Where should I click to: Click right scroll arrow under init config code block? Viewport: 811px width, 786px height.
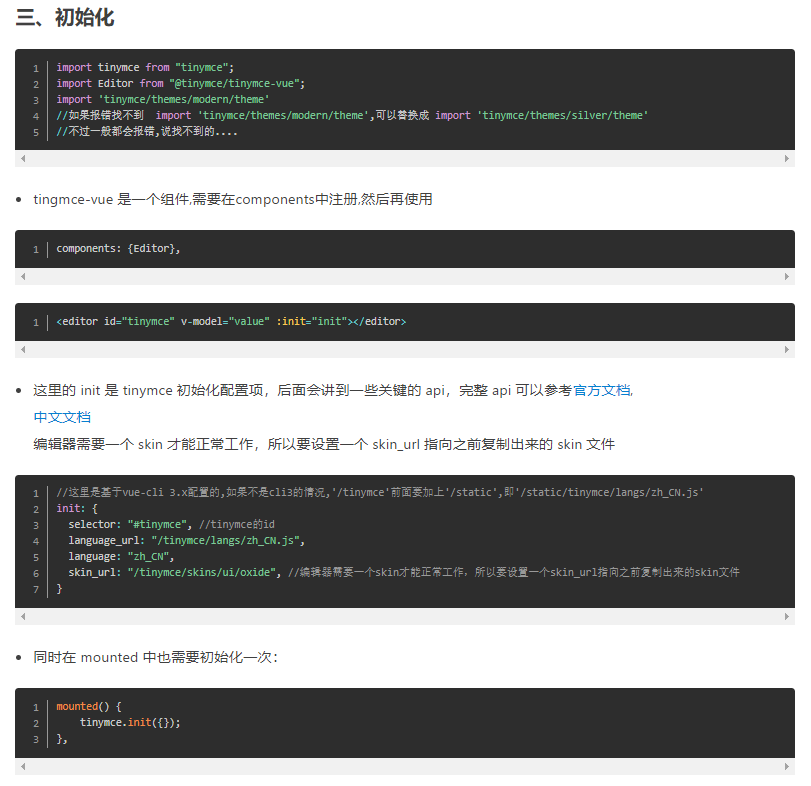click(787, 616)
